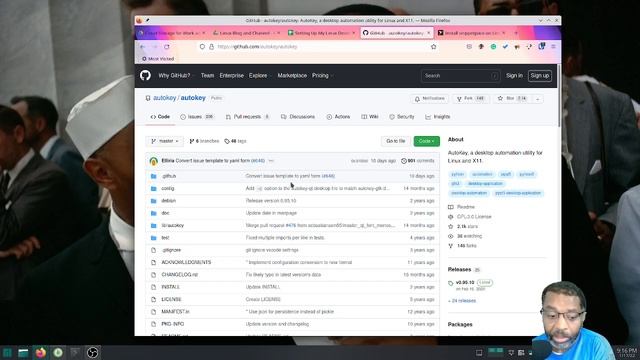Open the green Code dropdown button
The height and width of the screenshot is (360, 640).
(x=427, y=141)
